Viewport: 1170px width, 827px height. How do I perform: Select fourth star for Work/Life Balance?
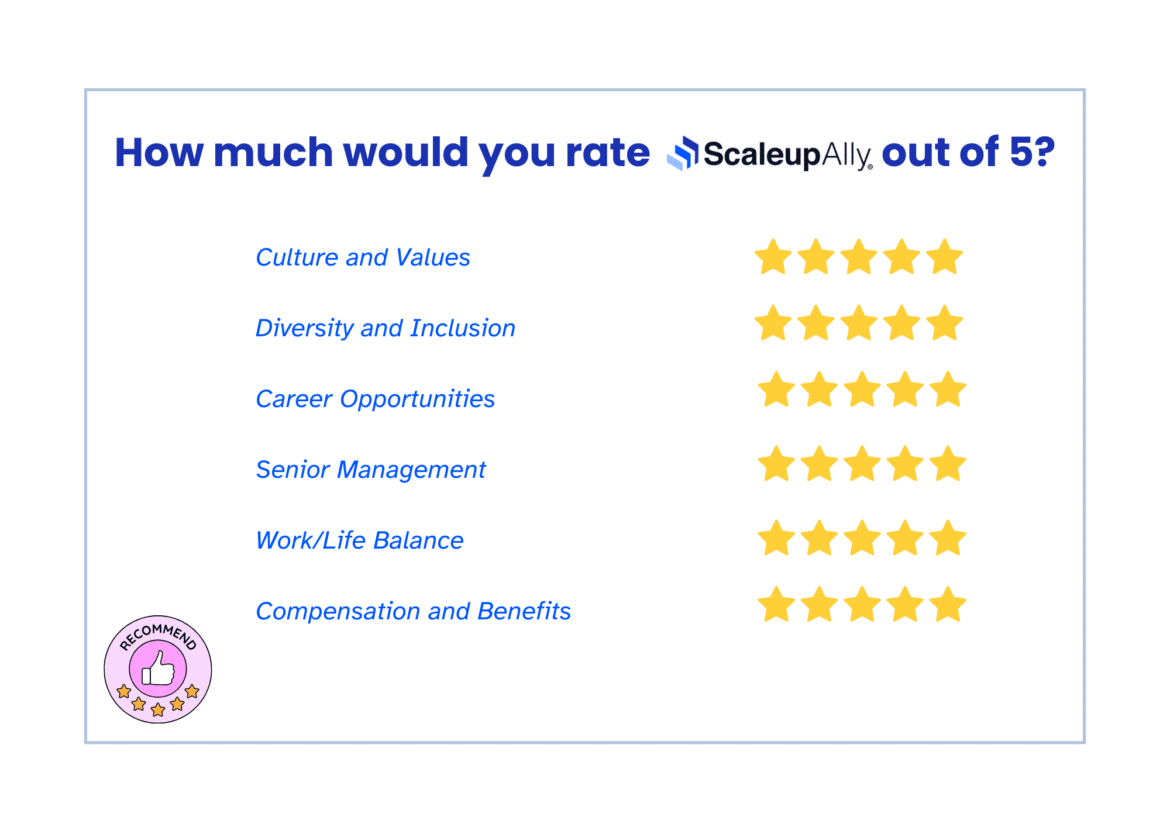pyautogui.click(x=905, y=538)
